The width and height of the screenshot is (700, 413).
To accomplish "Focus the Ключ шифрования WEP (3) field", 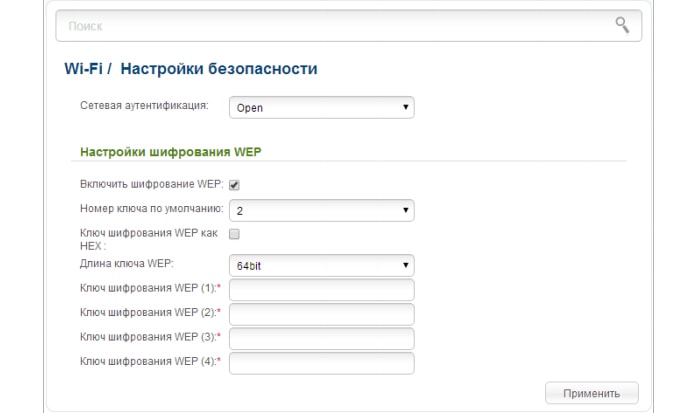I will (x=321, y=339).
